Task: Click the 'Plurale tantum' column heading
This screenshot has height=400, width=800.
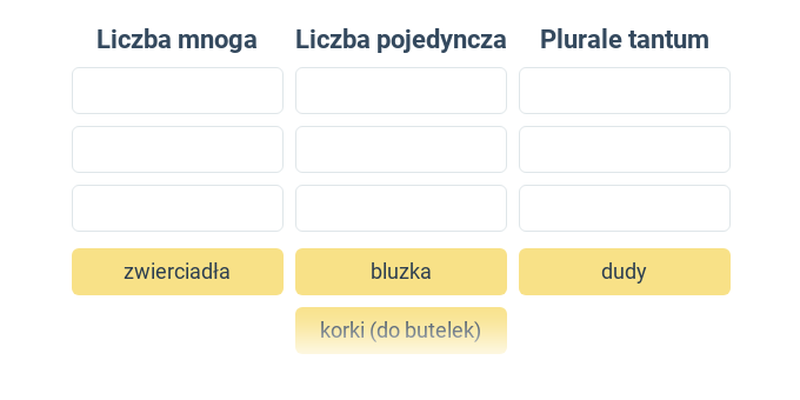Action: (624, 40)
